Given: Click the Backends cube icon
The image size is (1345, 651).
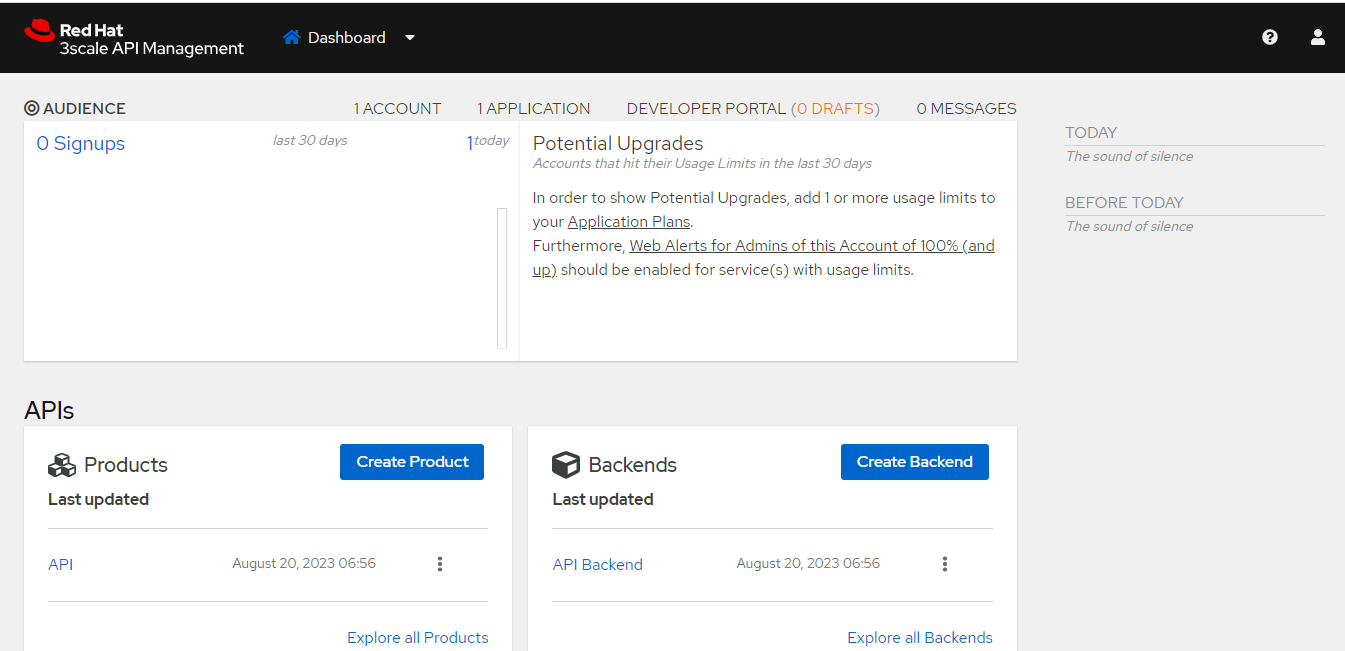Looking at the screenshot, I should (x=566, y=465).
